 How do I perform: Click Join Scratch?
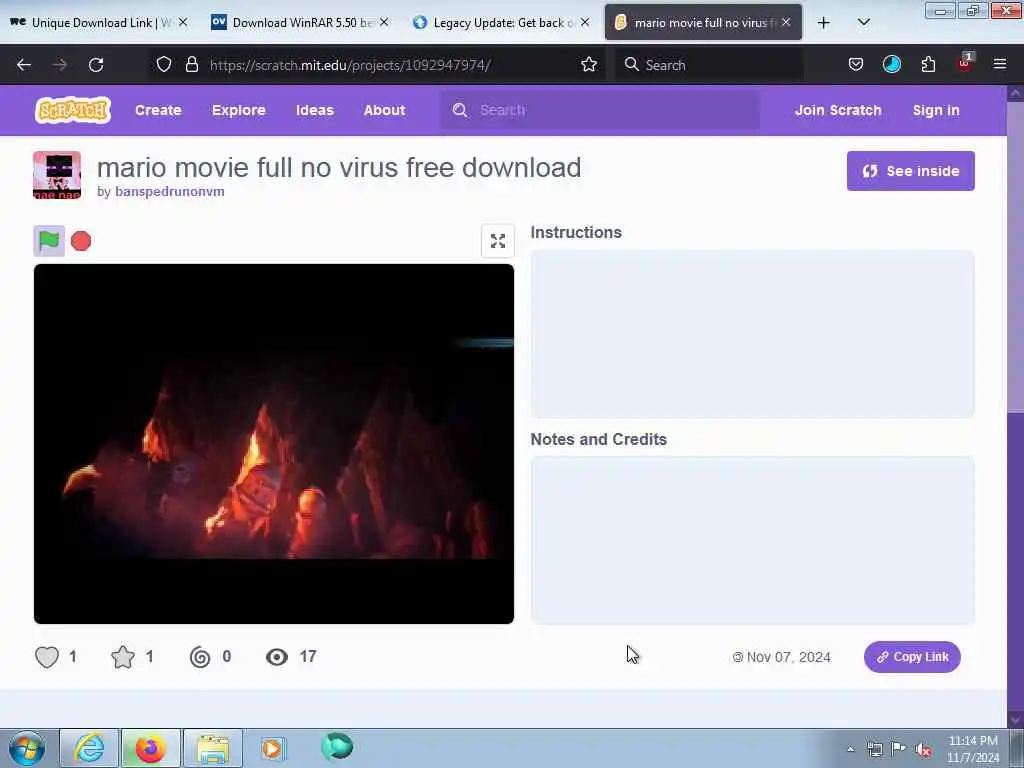(x=838, y=110)
